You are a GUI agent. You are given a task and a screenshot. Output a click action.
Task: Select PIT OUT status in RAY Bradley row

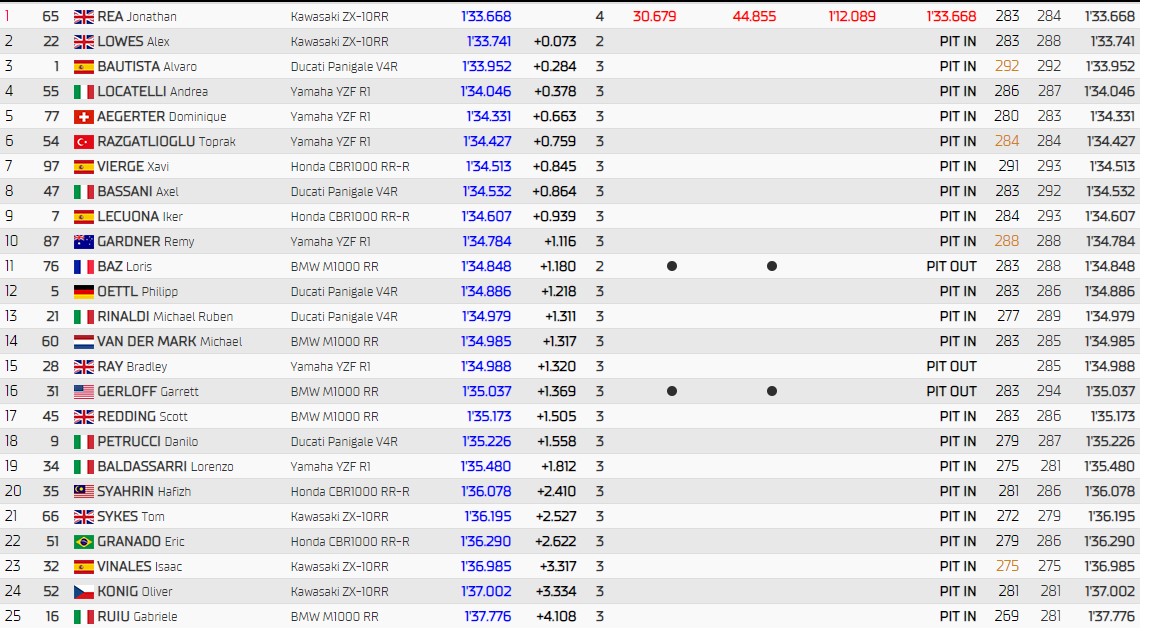coord(952,366)
